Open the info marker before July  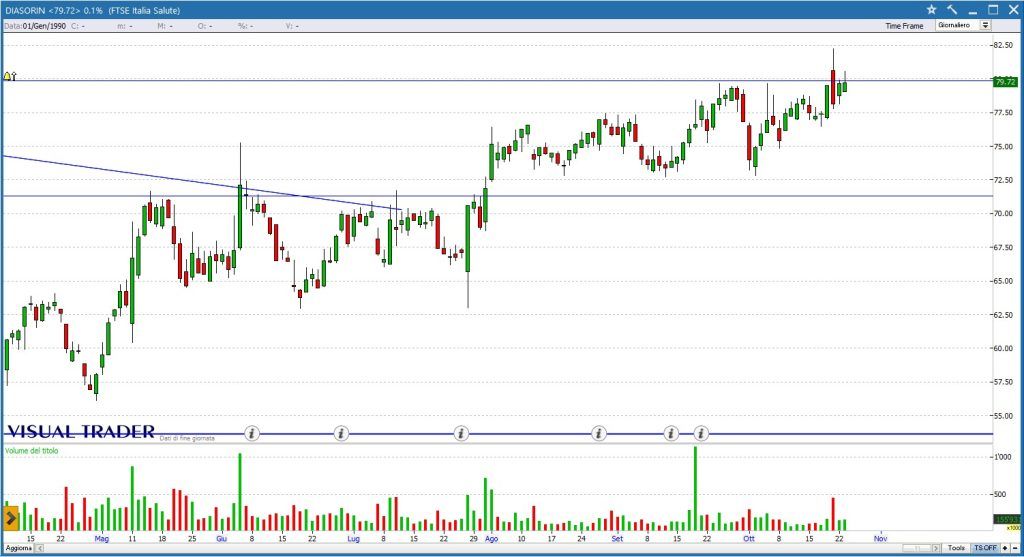pyautogui.click(x=341, y=433)
